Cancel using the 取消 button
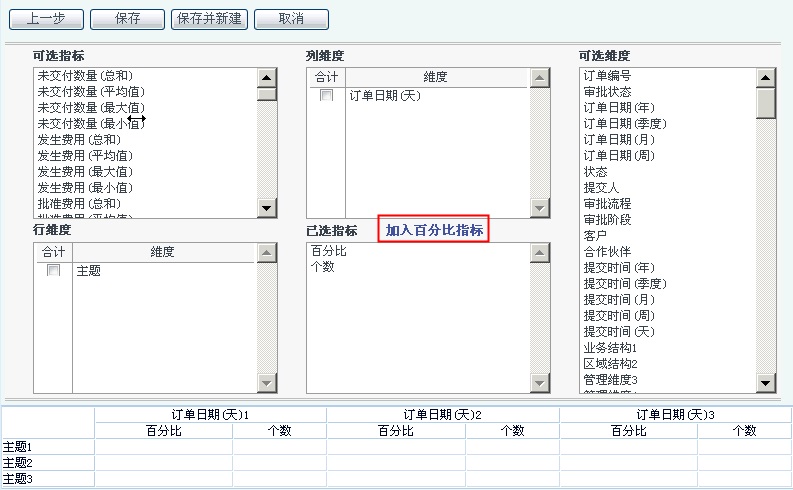 click(291, 19)
